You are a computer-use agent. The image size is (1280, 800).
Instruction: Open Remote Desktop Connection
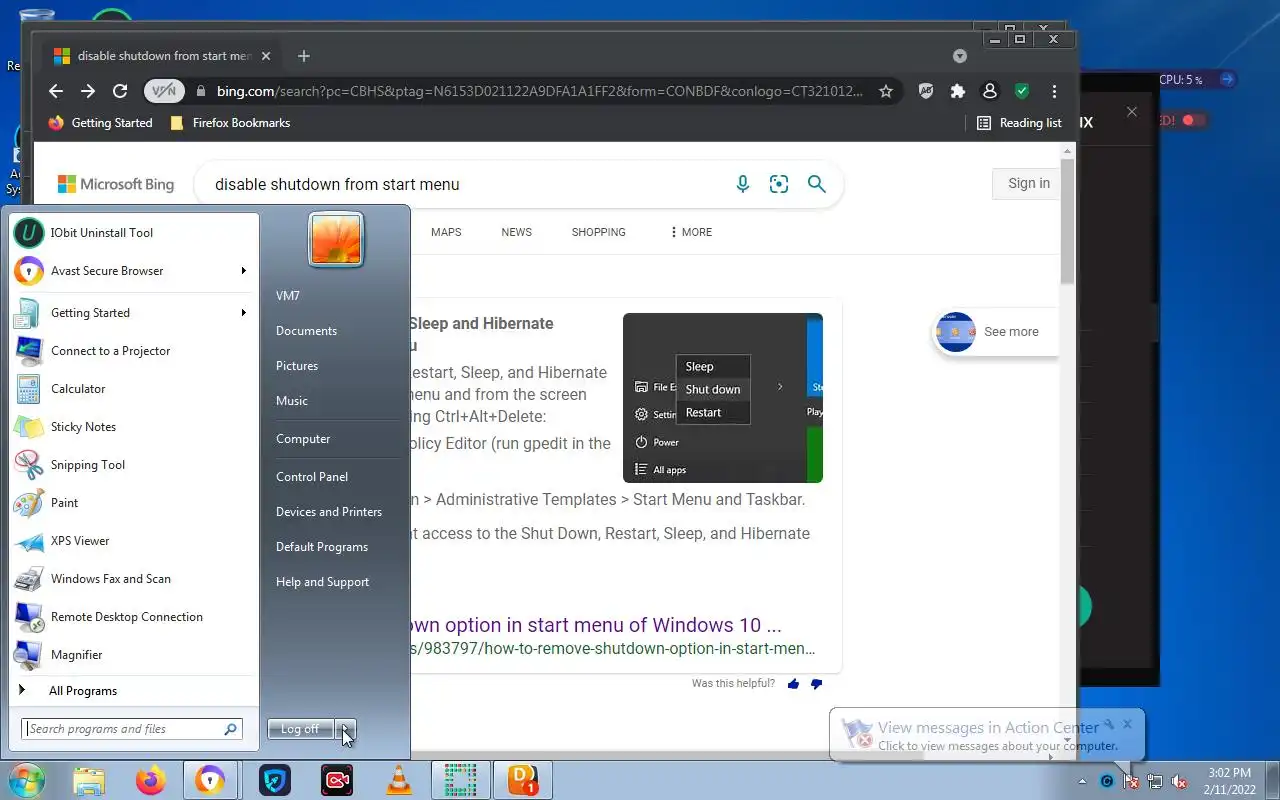click(x=133, y=617)
